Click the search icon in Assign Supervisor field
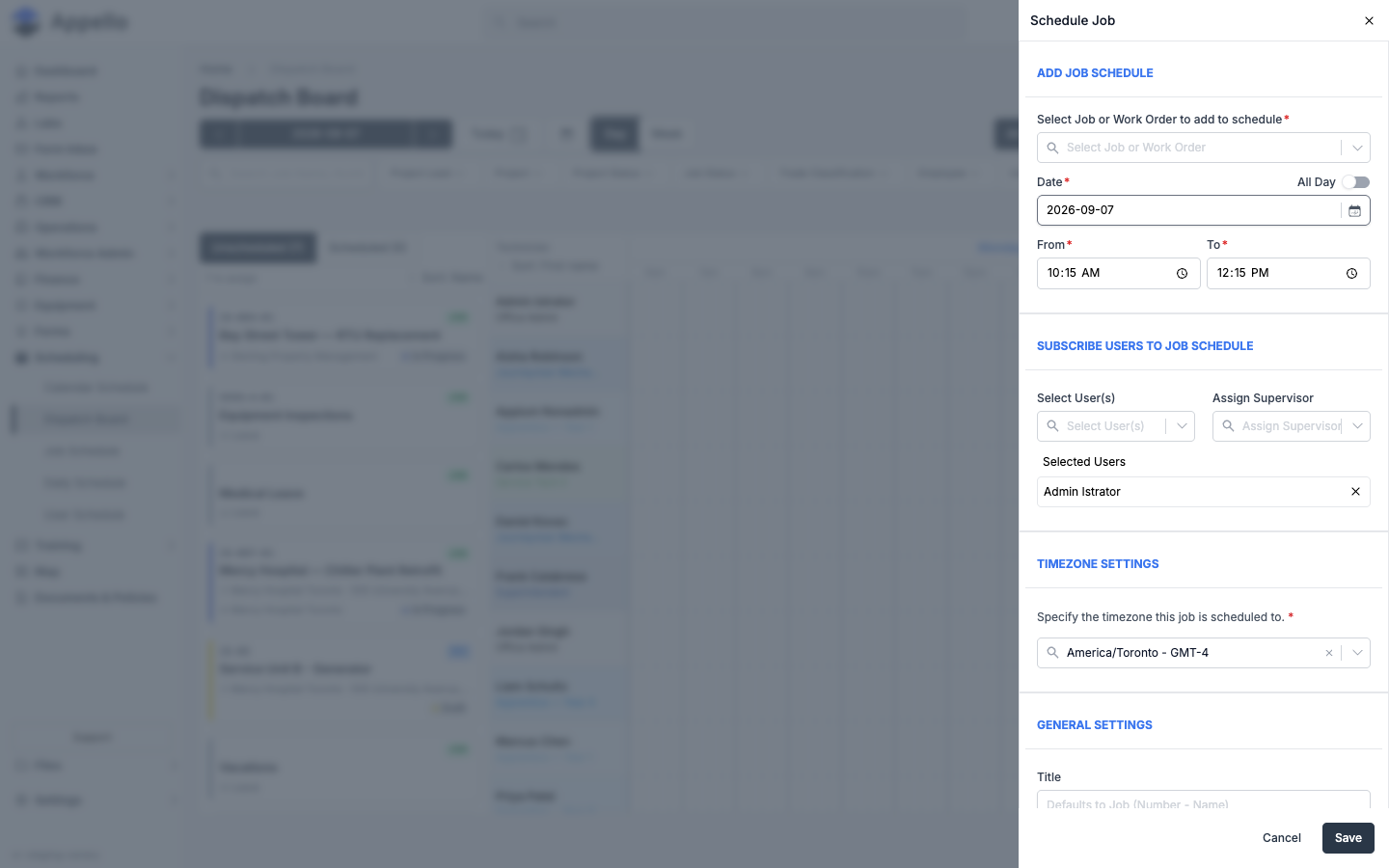The width and height of the screenshot is (1389, 868). 1228,426
